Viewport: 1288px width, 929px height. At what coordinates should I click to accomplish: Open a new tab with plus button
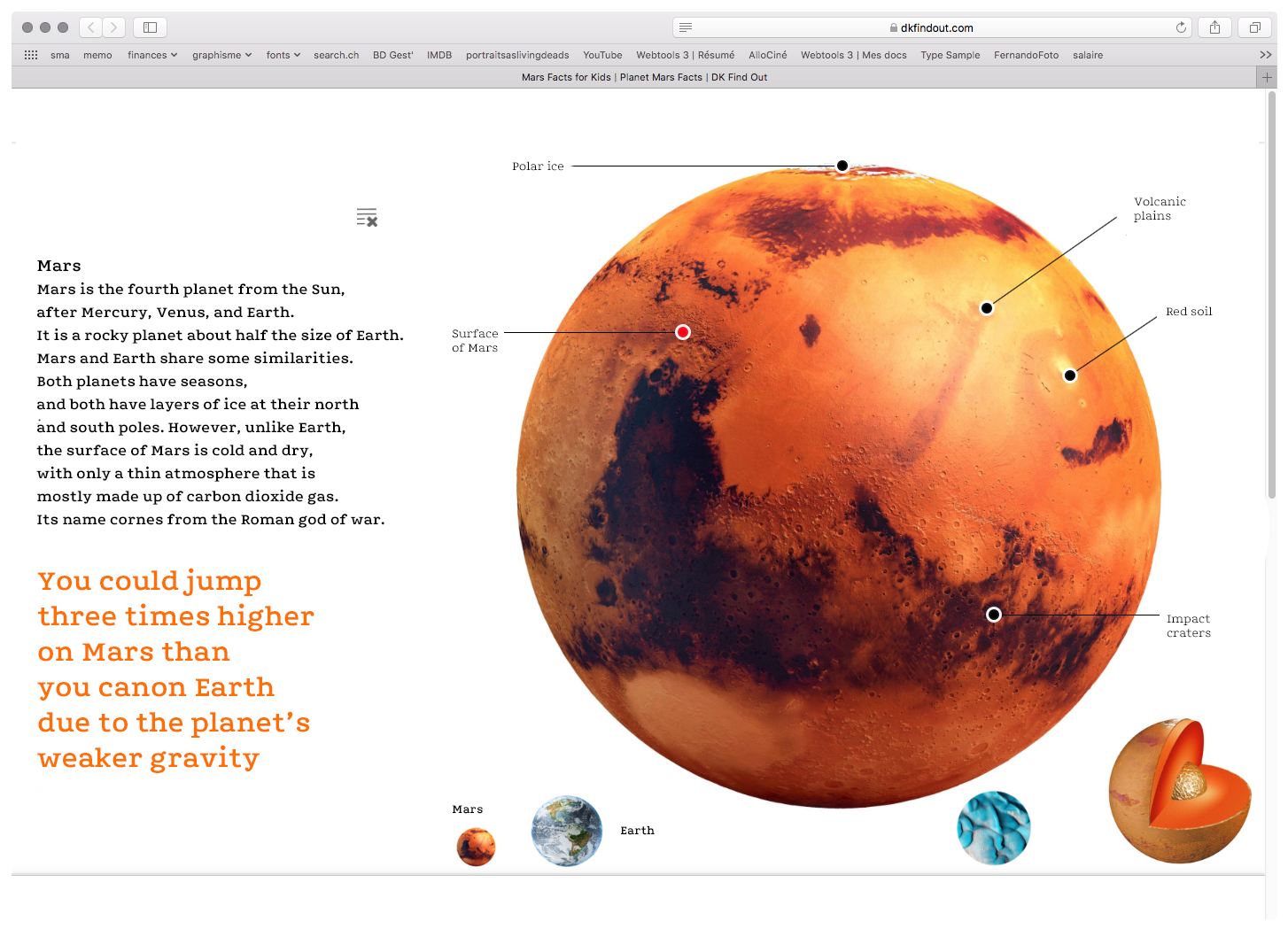(x=1267, y=77)
